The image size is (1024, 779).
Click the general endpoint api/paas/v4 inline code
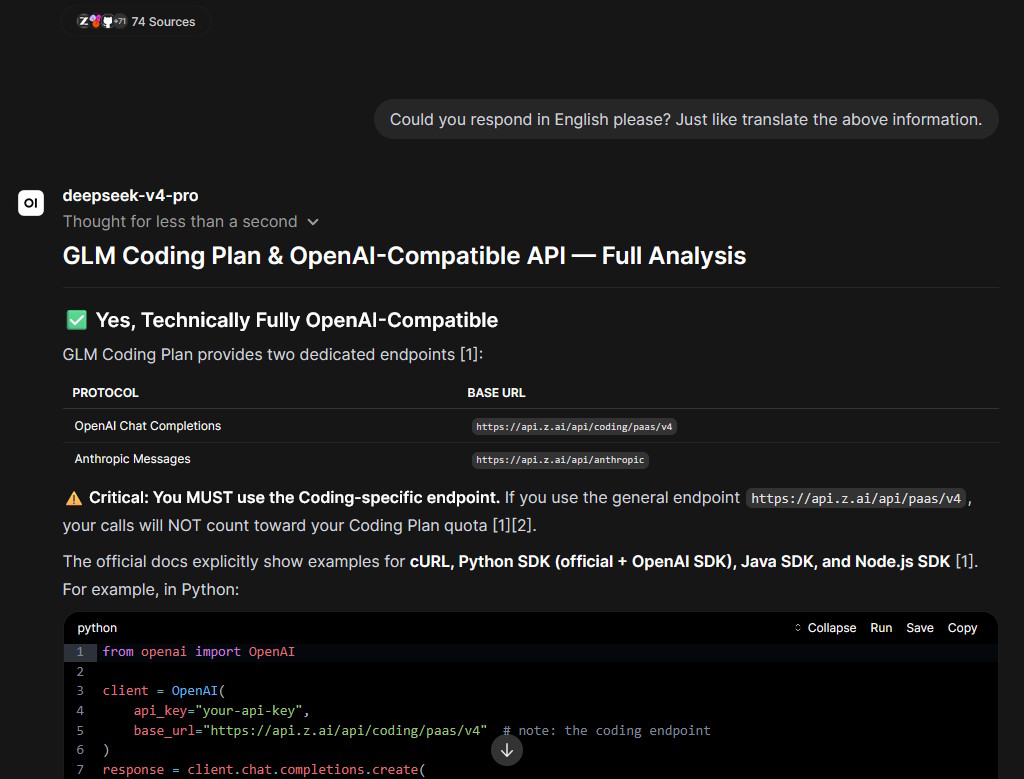pos(856,498)
